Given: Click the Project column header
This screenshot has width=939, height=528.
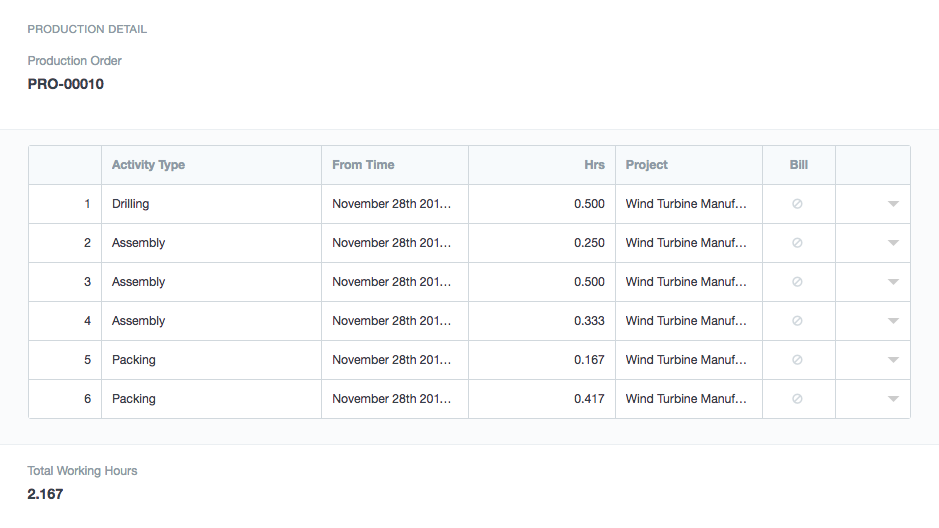Looking at the screenshot, I should pos(647,165).
